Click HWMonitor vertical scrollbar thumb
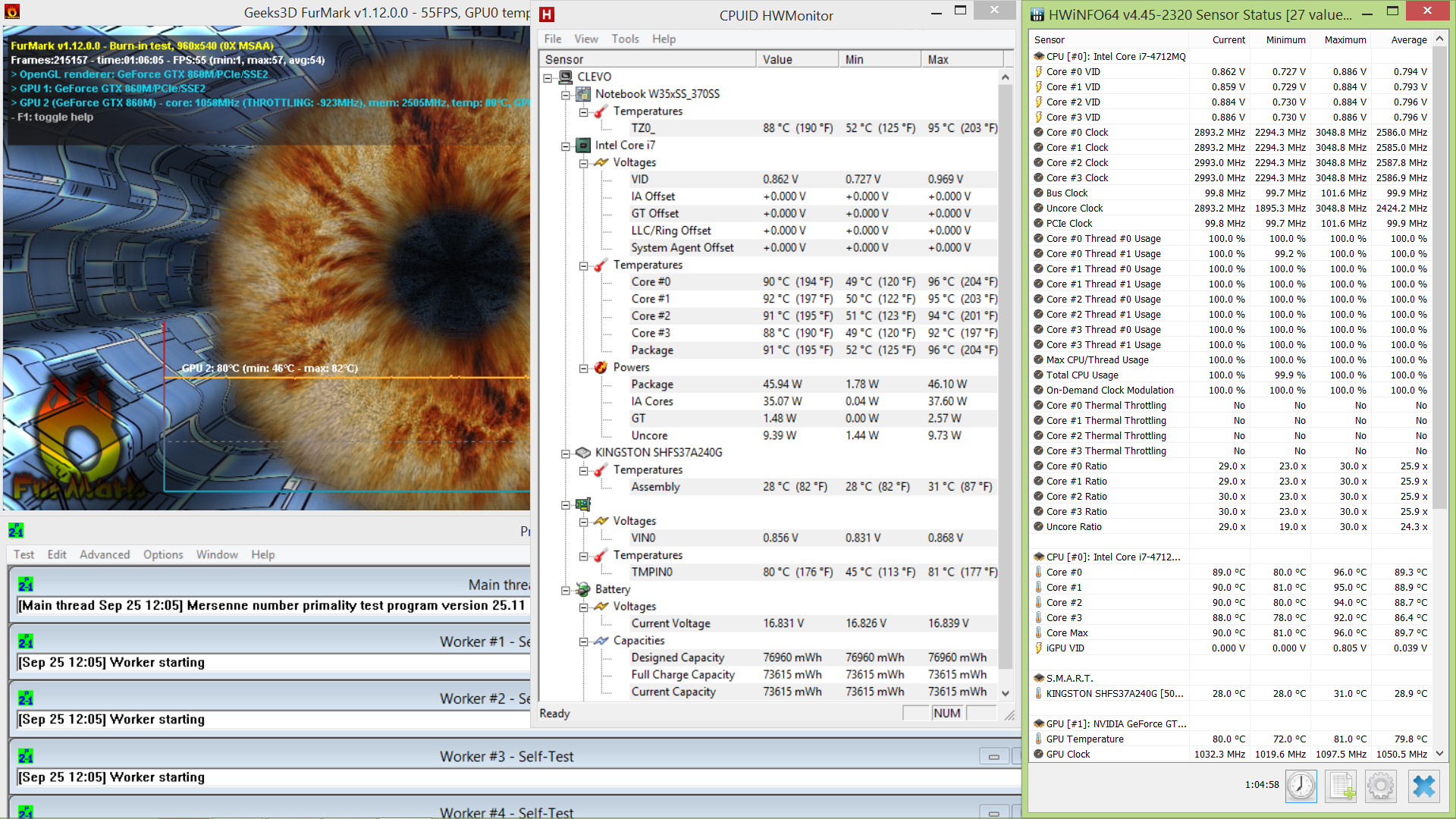Screen dimensions: 1456x819 click(x=1006, y=376)
